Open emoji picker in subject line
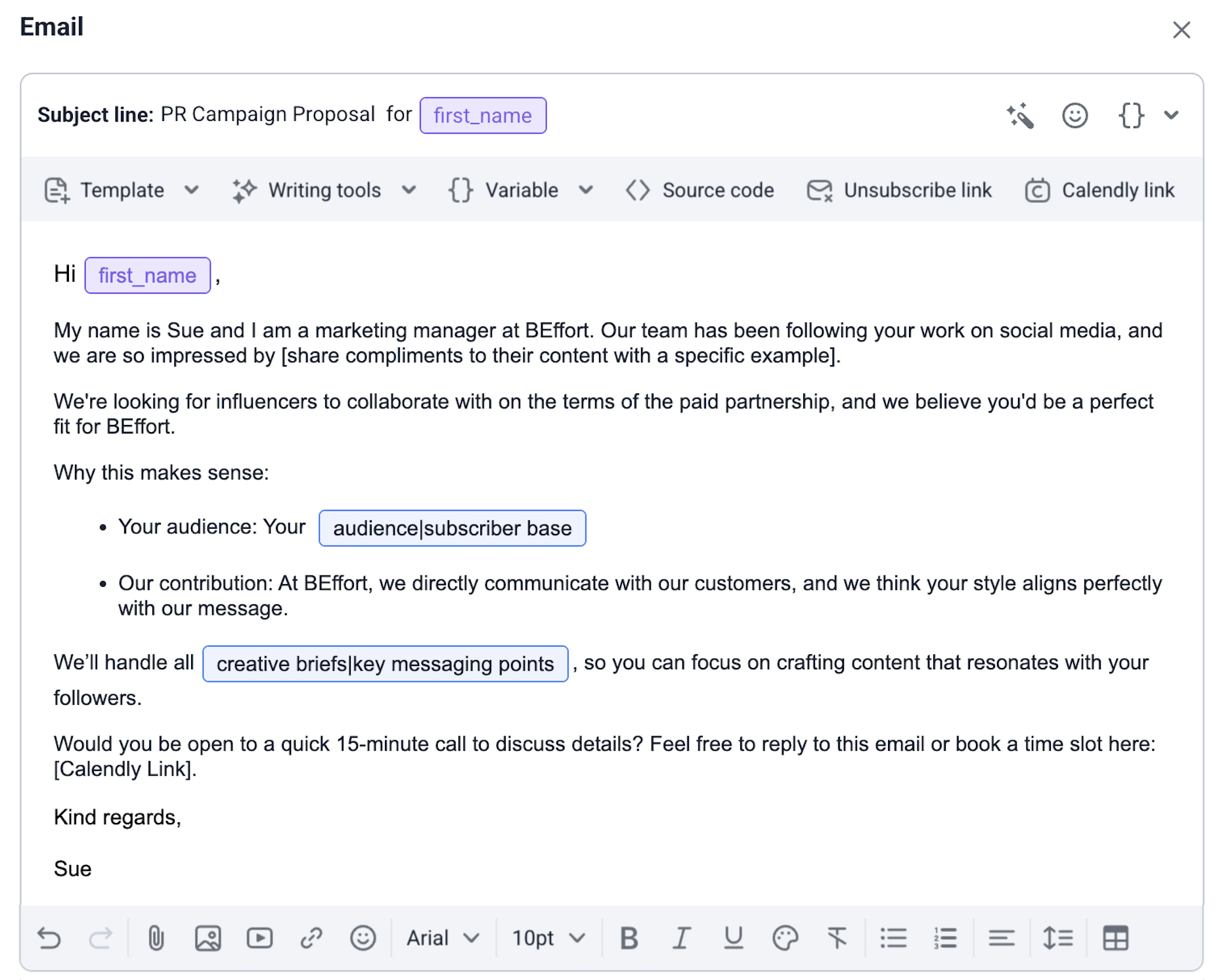This screenshot has width=1219, height=980. 1075,116
